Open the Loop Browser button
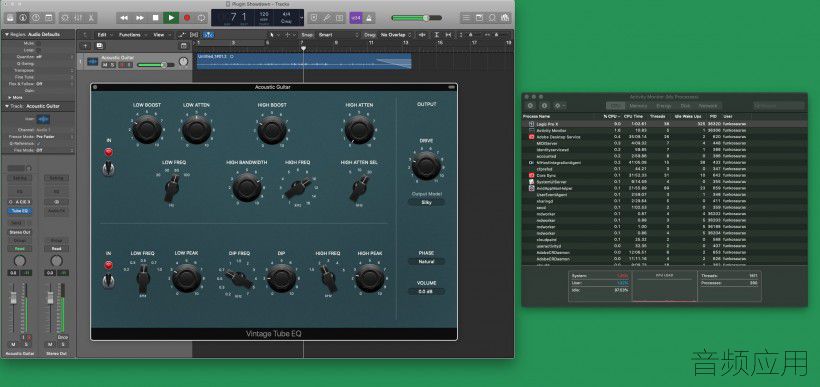 point(492,18)
